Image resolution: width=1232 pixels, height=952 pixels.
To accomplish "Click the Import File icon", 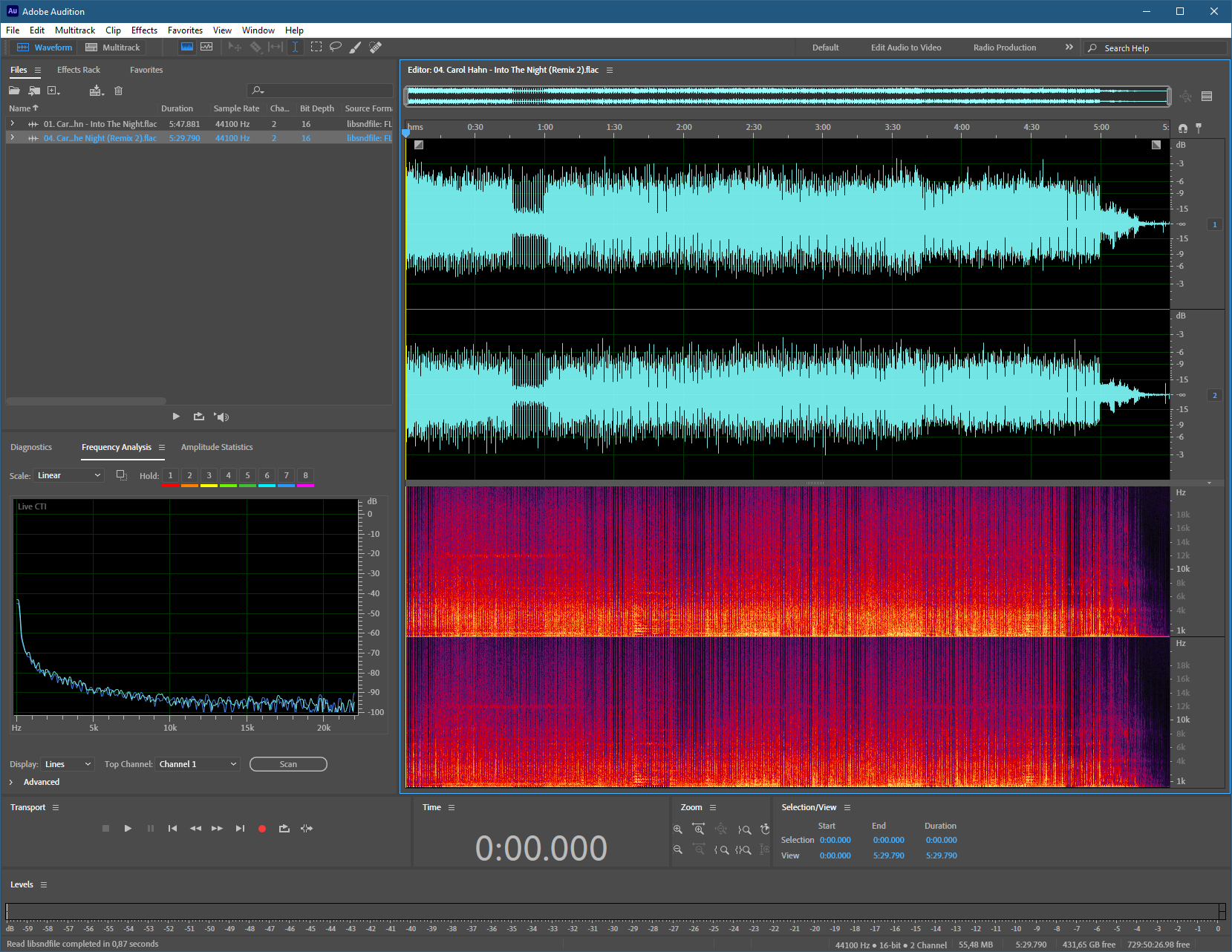I will [x=34, y=91].
